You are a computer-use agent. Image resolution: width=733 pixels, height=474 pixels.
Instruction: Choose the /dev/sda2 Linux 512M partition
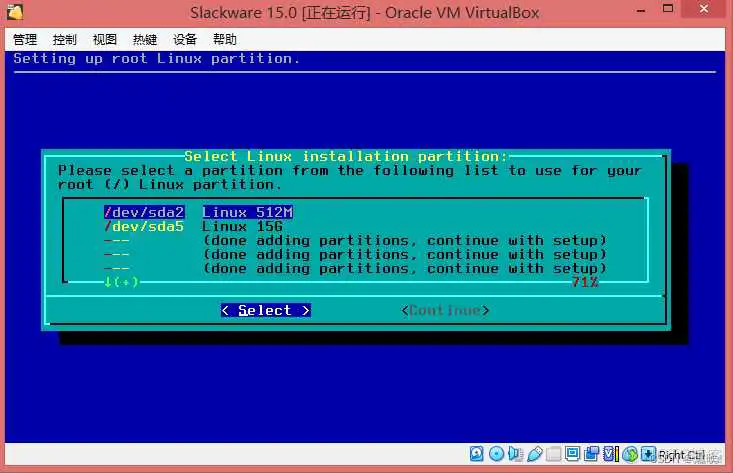(x=199, y=212)
